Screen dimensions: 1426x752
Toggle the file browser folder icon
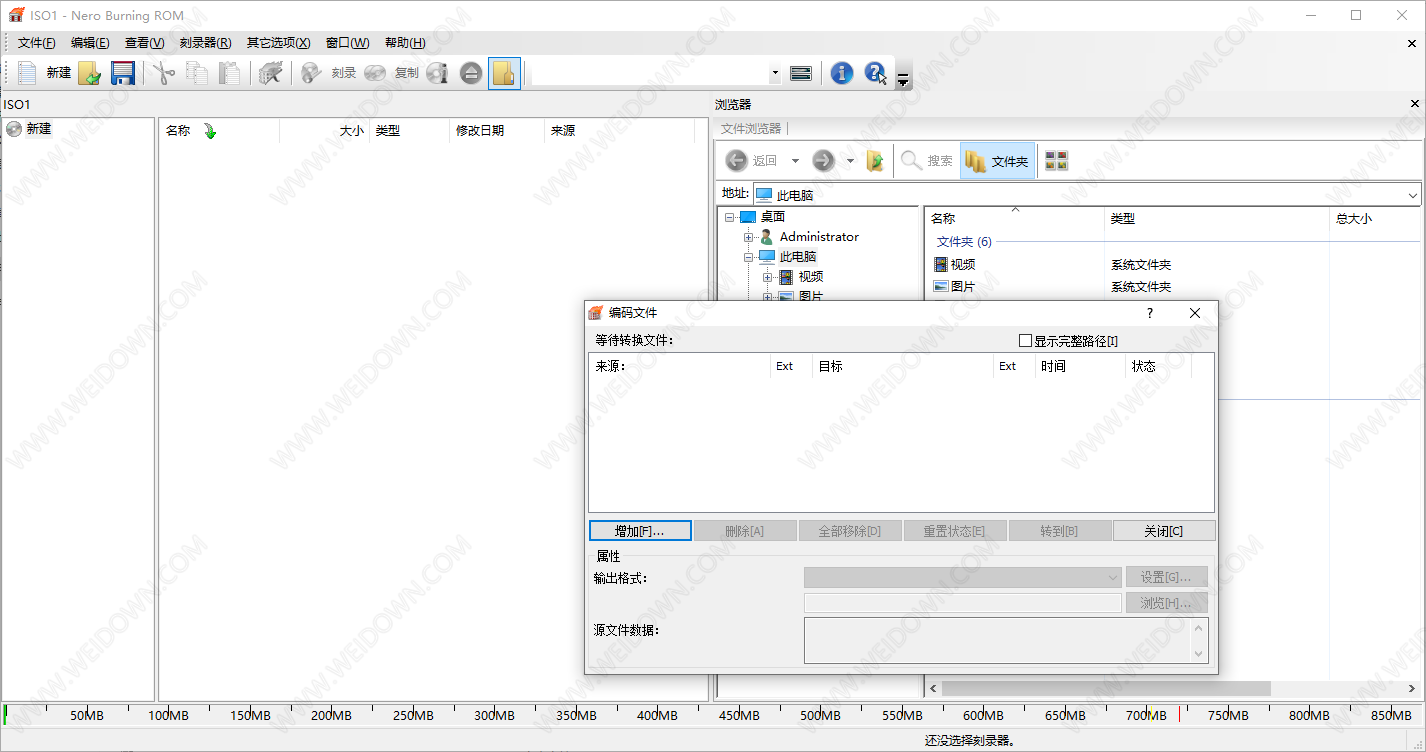[x=504, y=72]
